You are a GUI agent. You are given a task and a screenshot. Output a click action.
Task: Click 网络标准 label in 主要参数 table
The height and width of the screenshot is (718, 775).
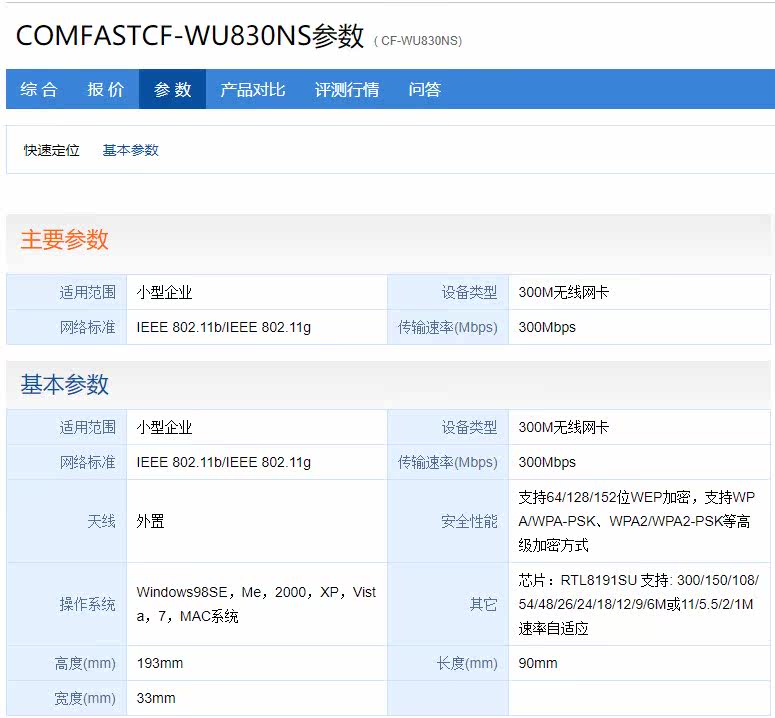pyautogui.click(x=87, y=327)
